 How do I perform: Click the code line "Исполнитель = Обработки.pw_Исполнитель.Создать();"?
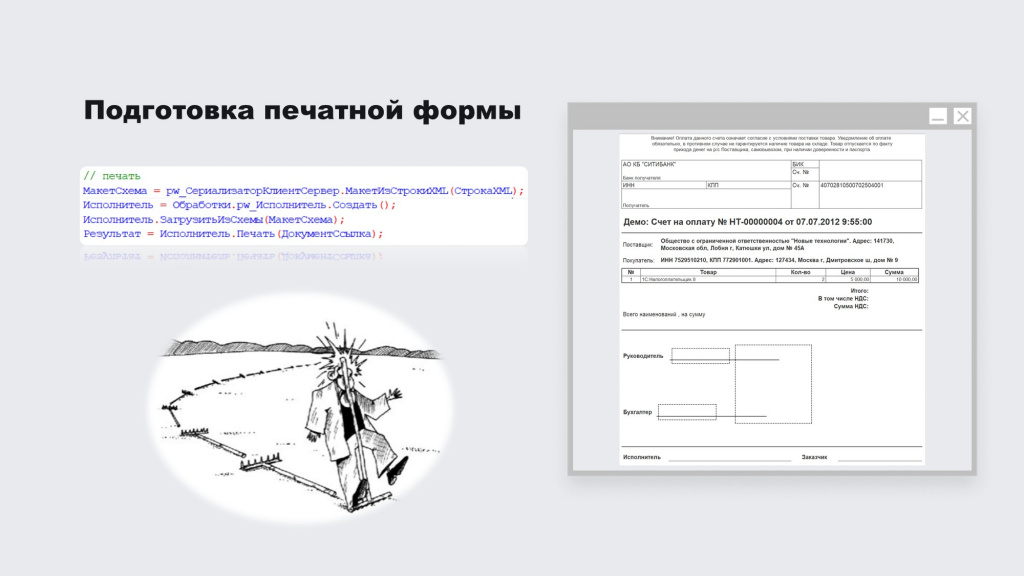239,205
